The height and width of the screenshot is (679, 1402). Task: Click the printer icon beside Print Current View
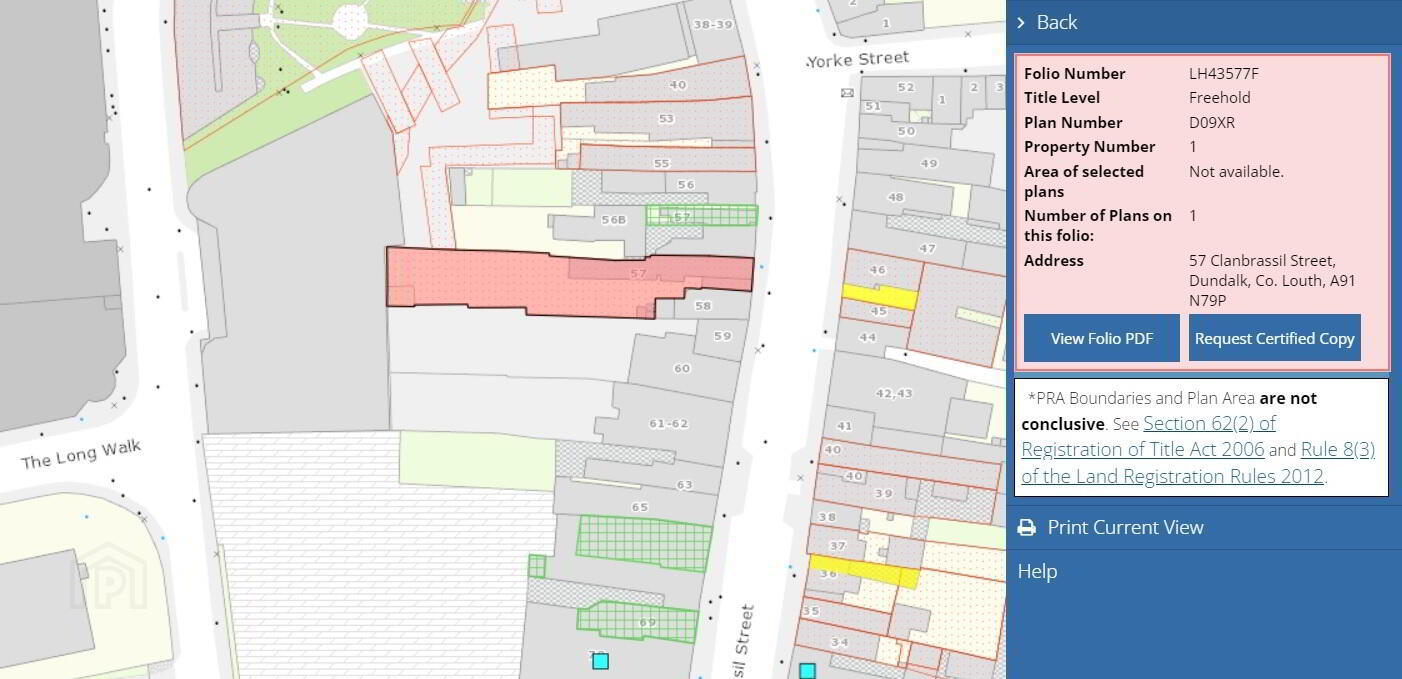tap(1026, 527)
